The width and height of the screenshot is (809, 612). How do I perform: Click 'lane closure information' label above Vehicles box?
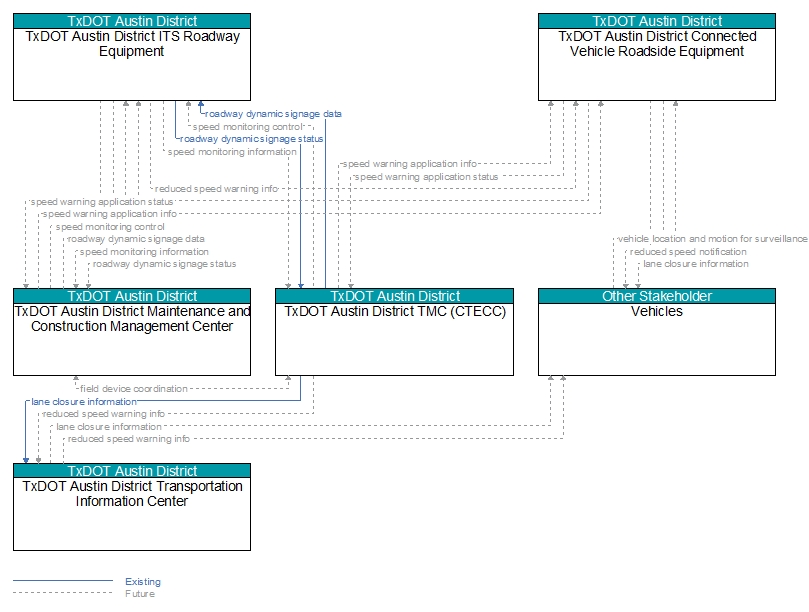coord(696,264)
